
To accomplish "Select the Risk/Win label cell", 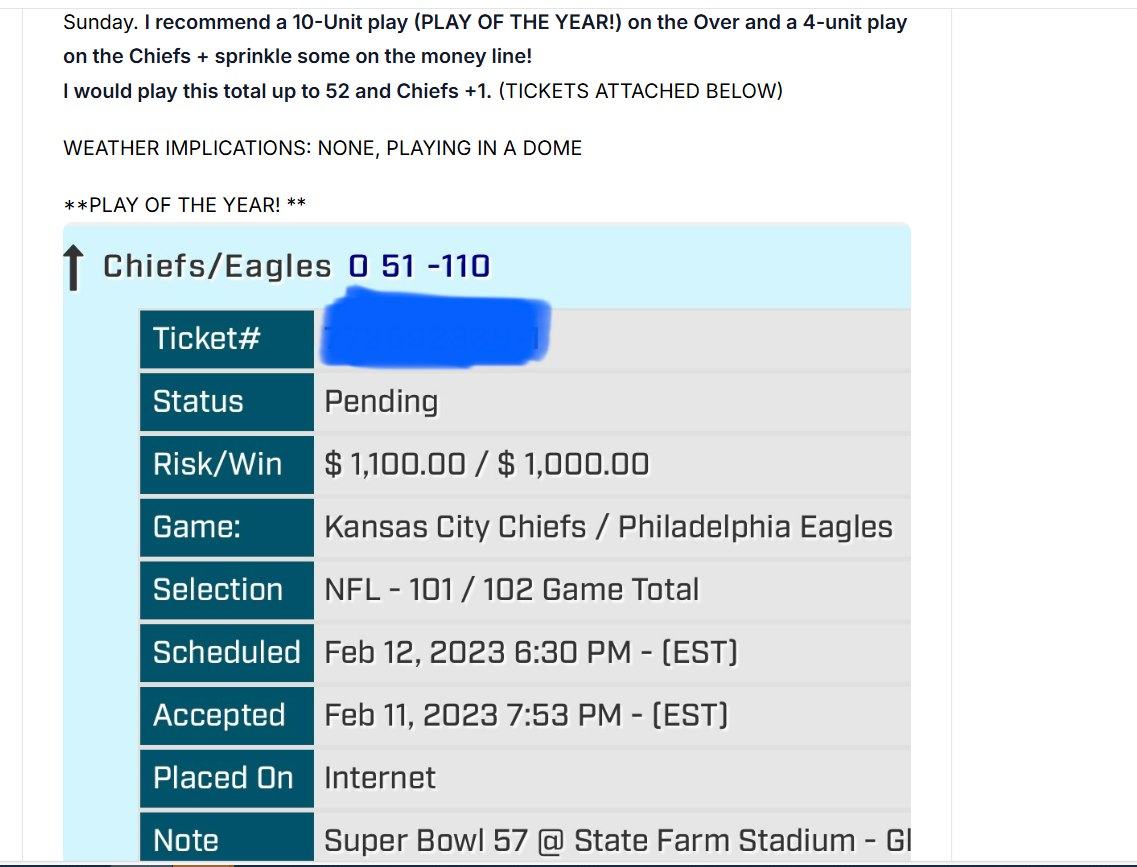I will tap(227, 465).
